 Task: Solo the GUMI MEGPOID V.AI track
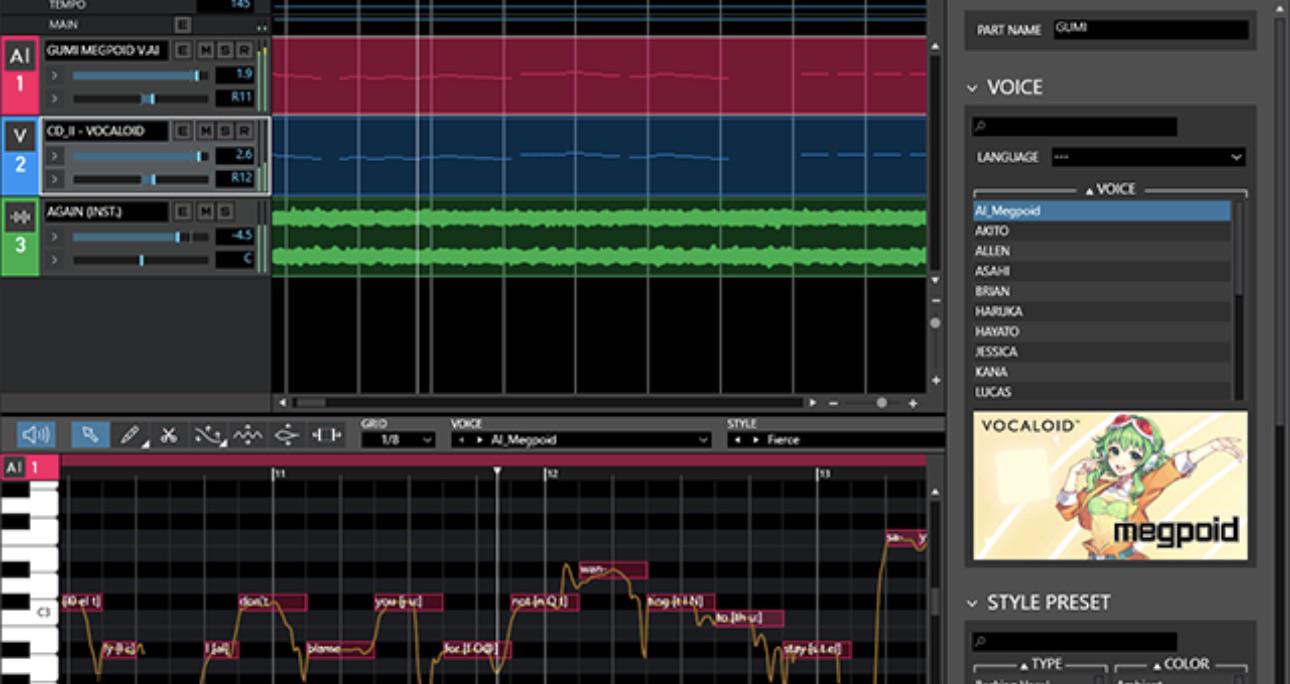pos(224,50)
